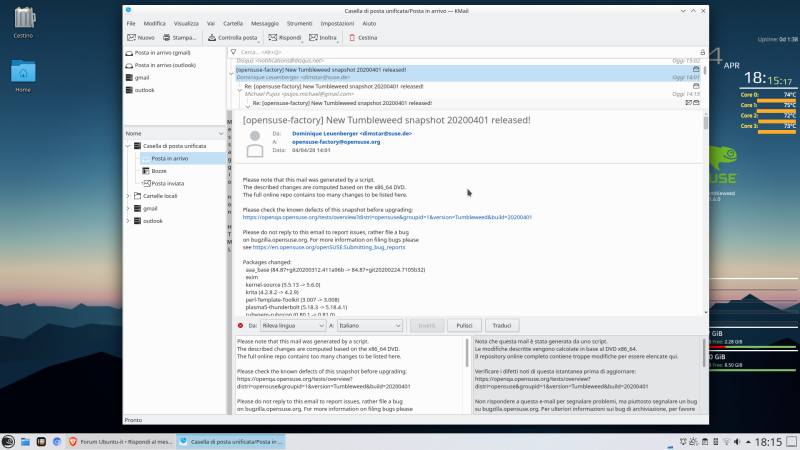Click the volume speaker tray icon
The image size is (800, 450).
tap(737, 442)
